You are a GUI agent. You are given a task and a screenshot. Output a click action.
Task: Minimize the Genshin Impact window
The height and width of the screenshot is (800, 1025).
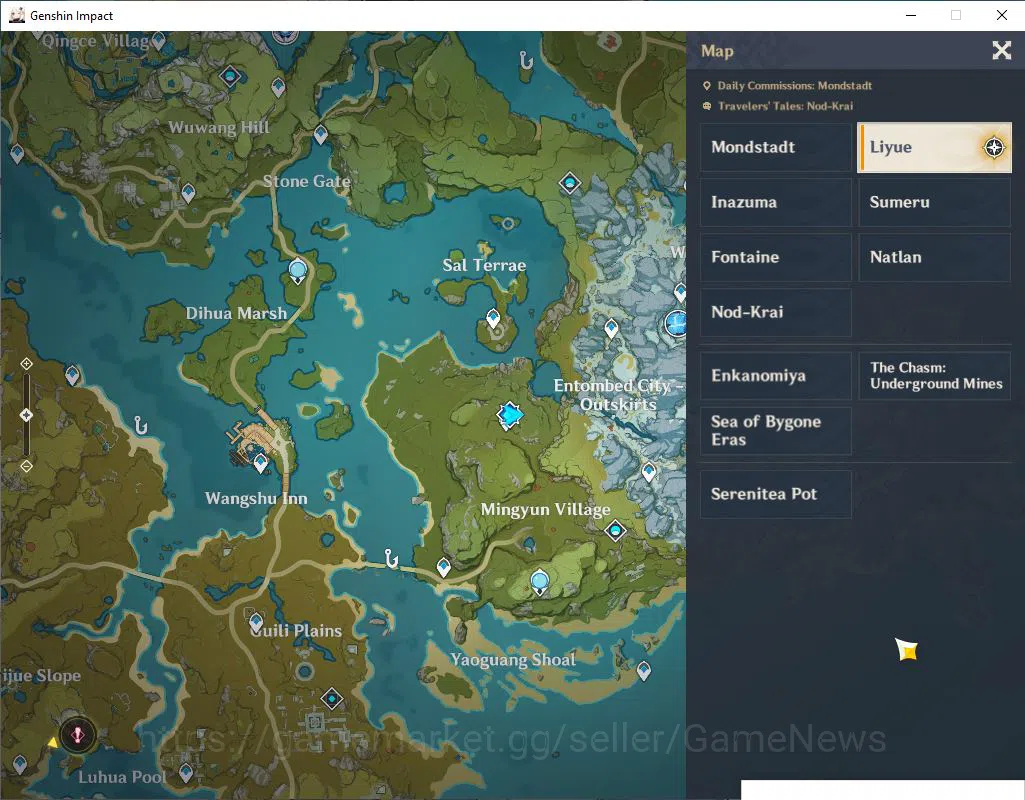point(911,15)
